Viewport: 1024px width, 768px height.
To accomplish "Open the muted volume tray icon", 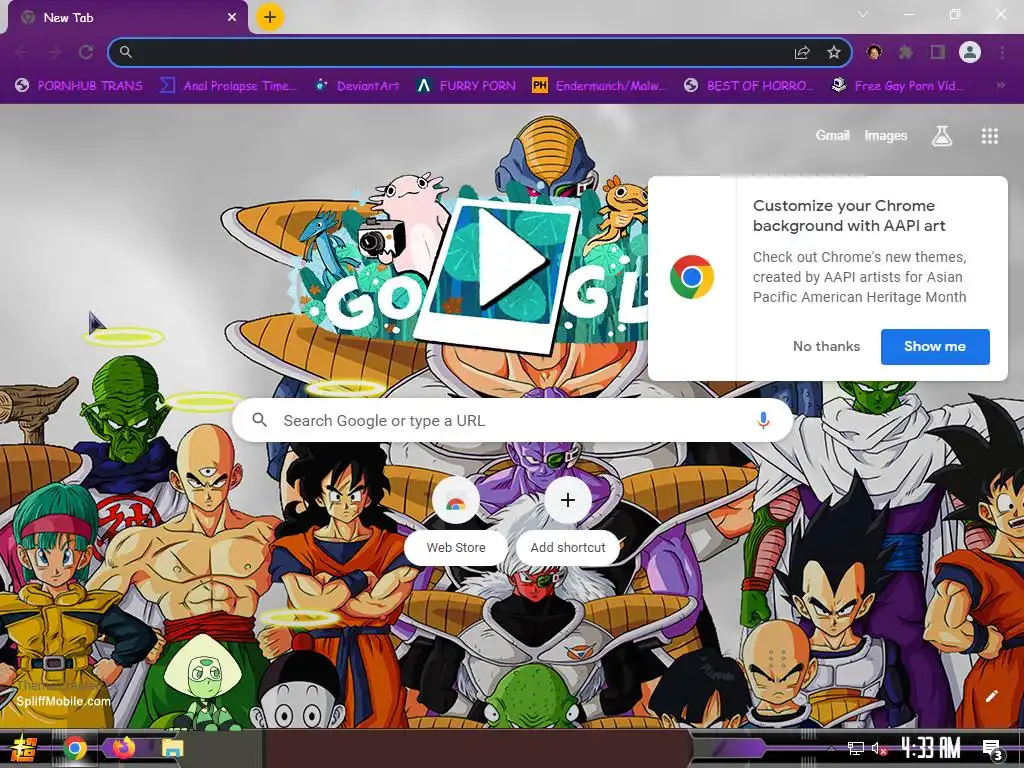I will point(880,748).
